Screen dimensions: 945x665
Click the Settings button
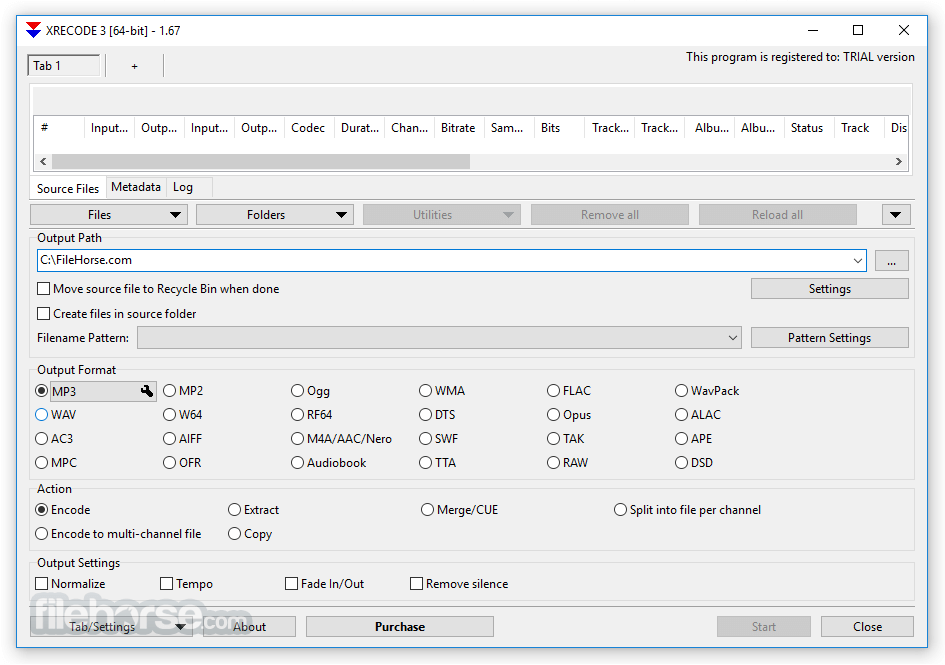click(830, 289)
